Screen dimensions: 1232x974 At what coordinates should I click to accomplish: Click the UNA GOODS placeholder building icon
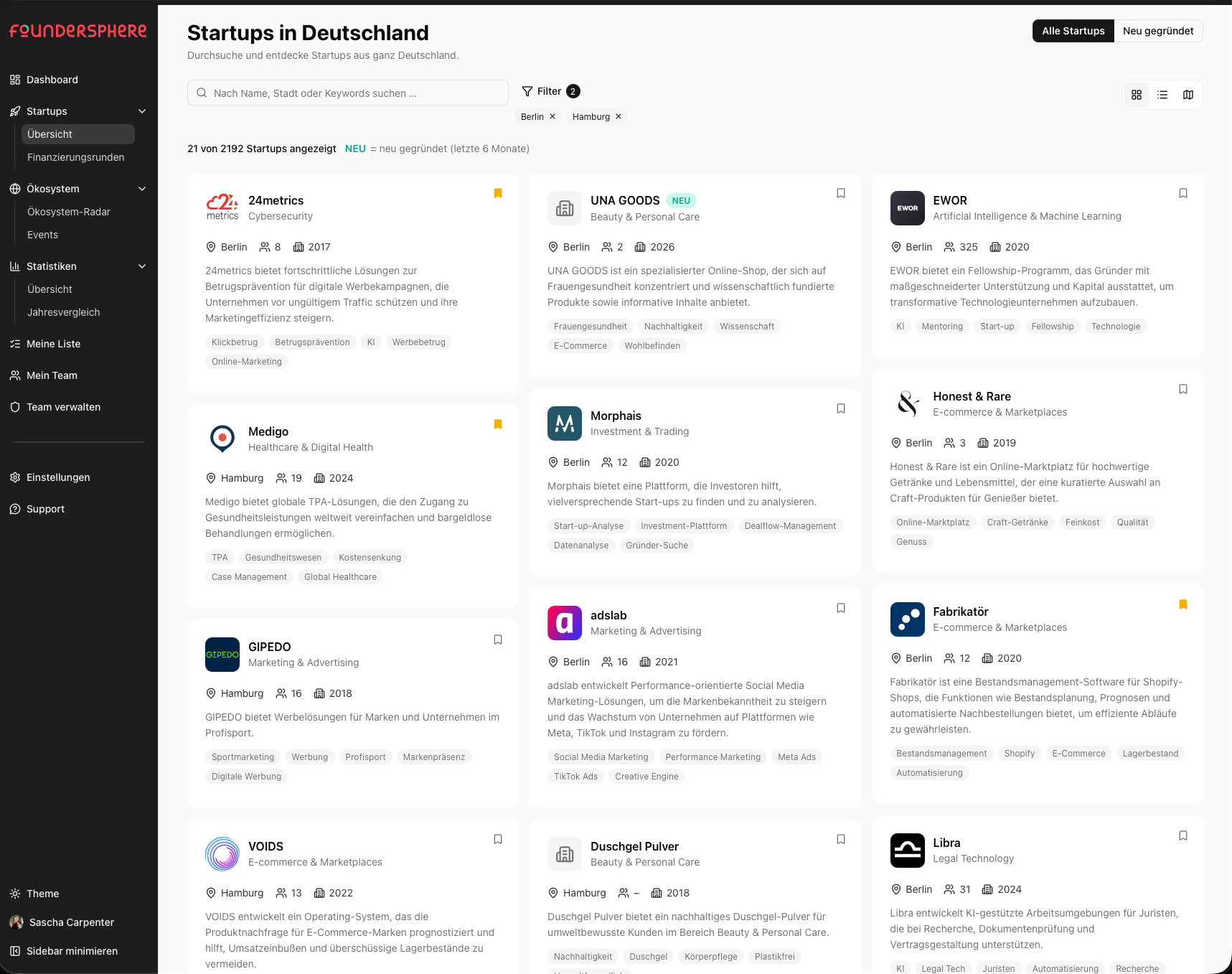click(x=565, y=208)
